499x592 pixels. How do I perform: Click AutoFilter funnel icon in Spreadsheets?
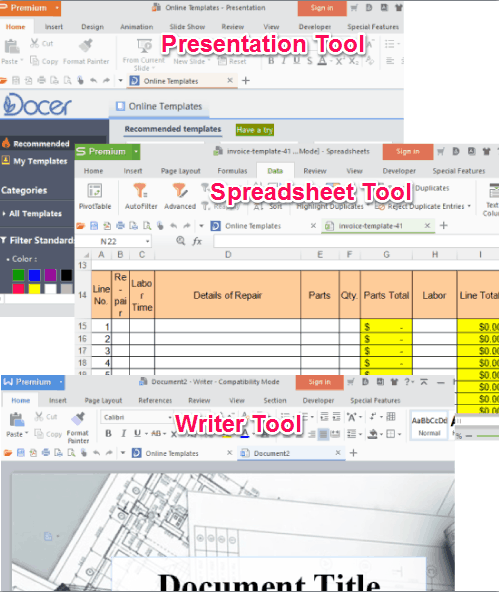pos(140,190)
